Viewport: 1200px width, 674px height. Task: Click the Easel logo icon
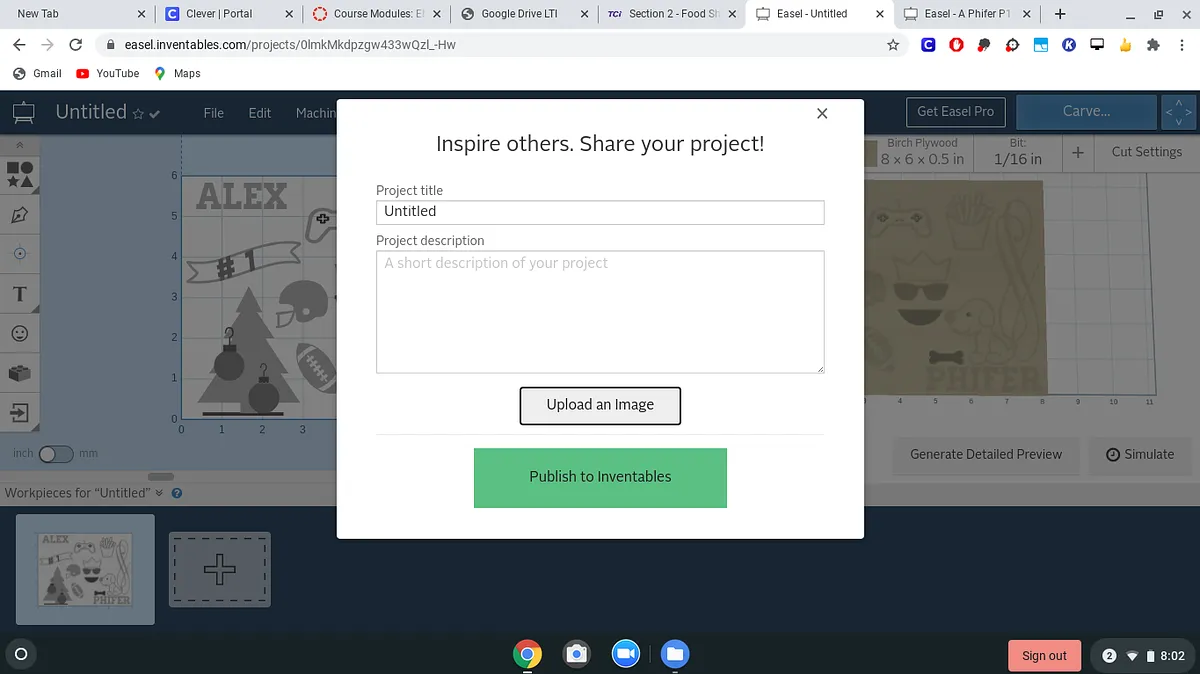23,113
